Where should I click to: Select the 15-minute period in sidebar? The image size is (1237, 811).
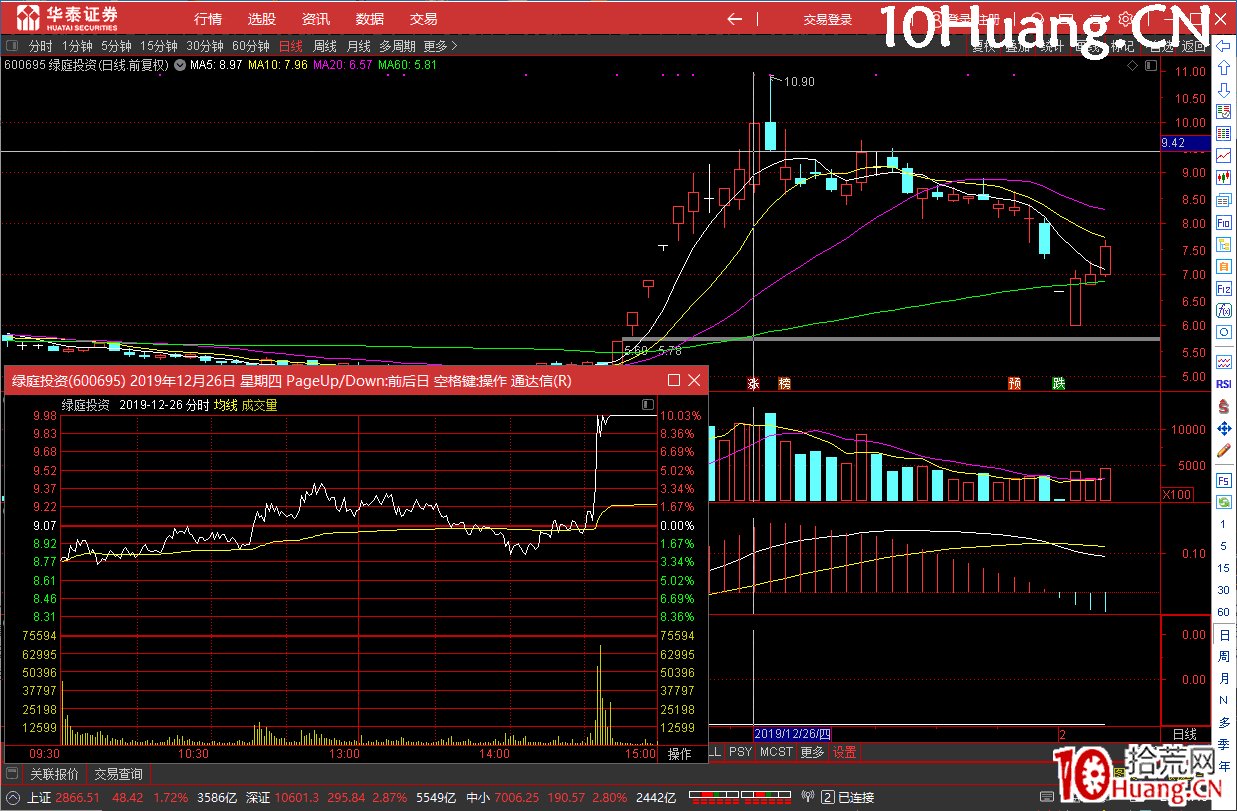pos(1223,568)
